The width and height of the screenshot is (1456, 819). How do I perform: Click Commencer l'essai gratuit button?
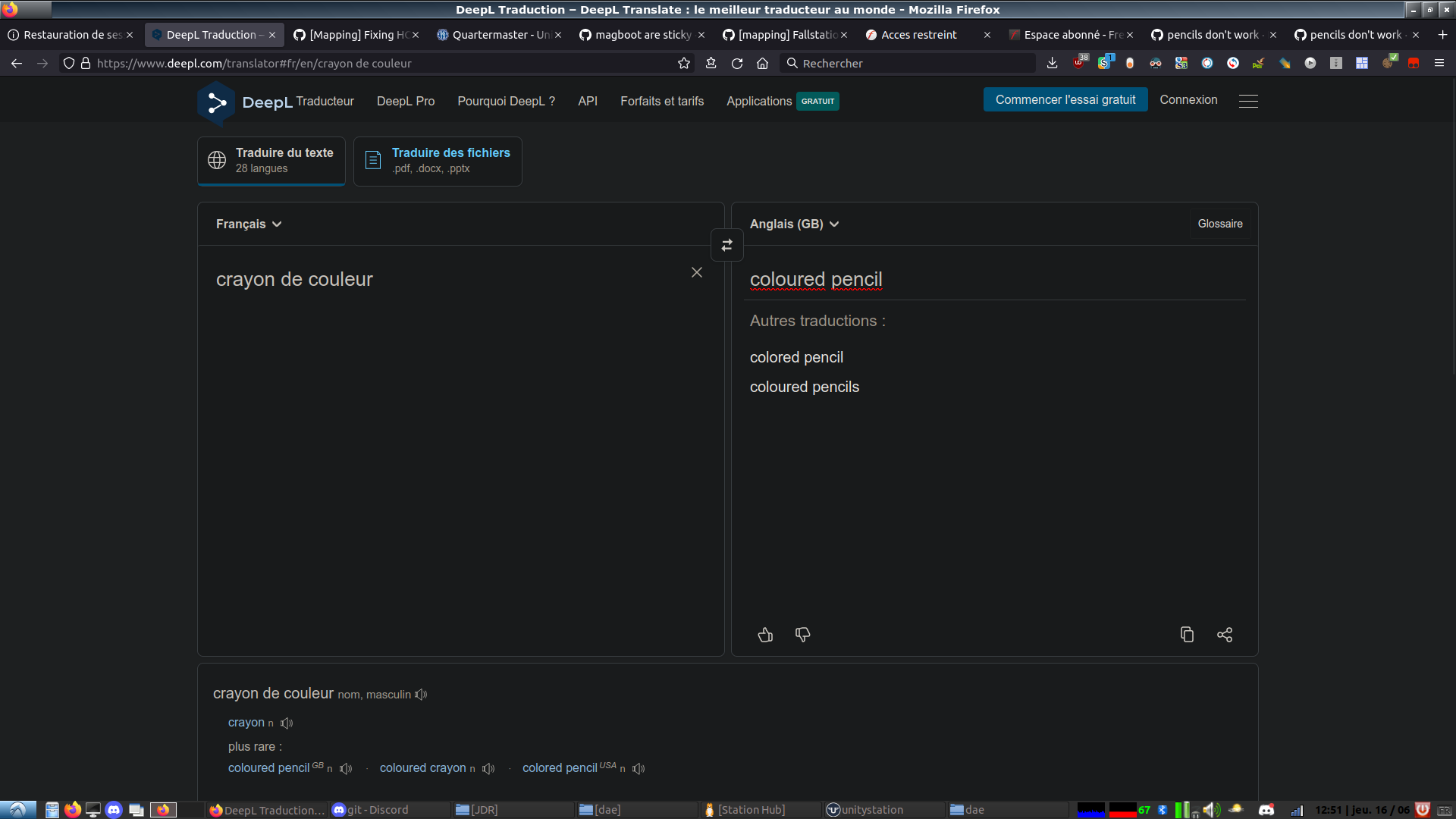[x=1065, y=100]
